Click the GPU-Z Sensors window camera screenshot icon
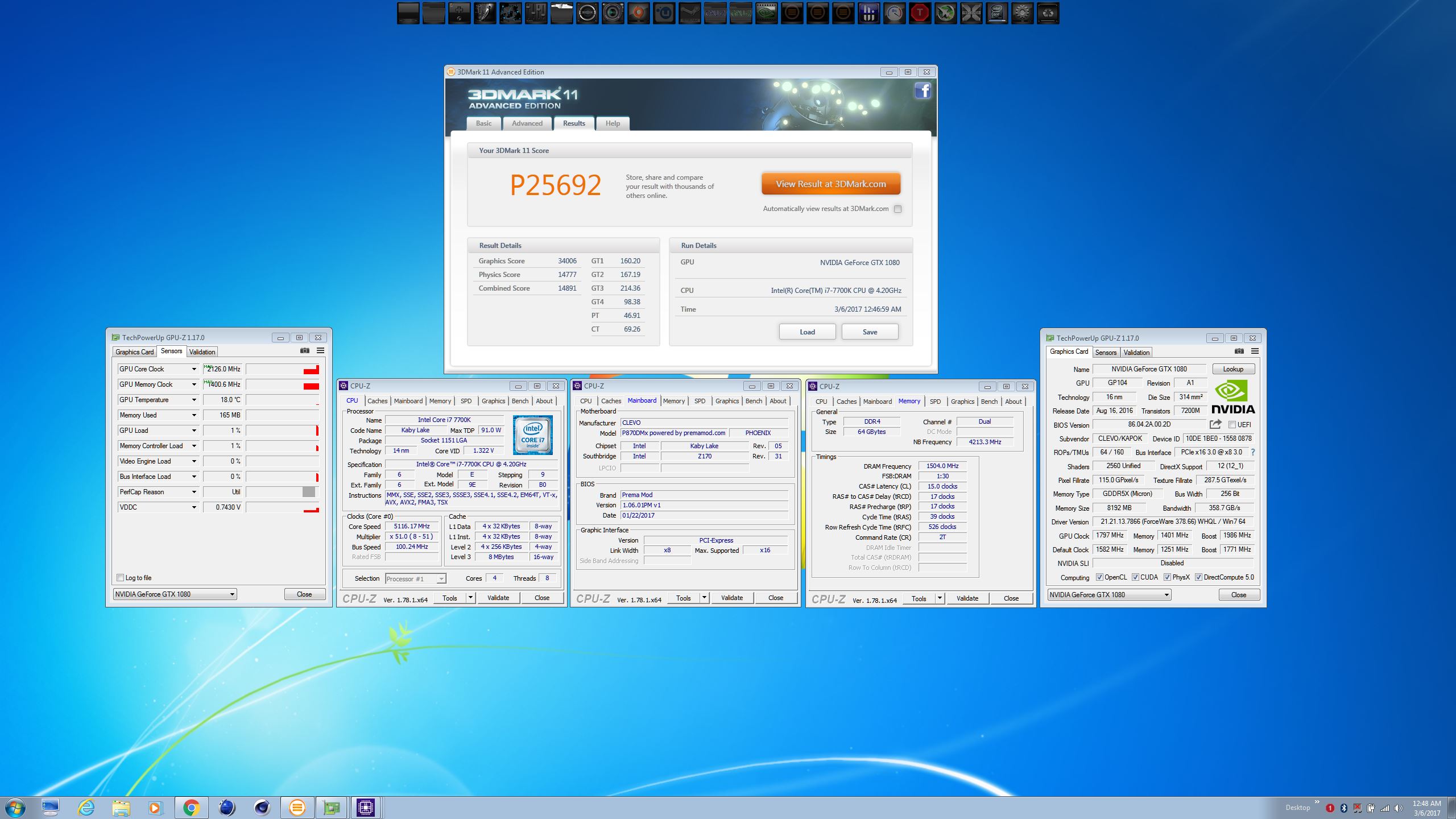 [x=305, y=351]
